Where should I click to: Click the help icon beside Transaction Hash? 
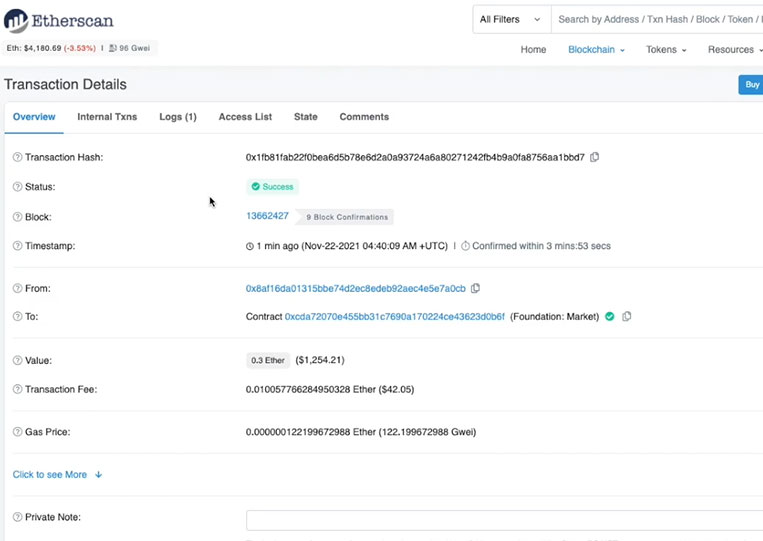pos(18,157)
